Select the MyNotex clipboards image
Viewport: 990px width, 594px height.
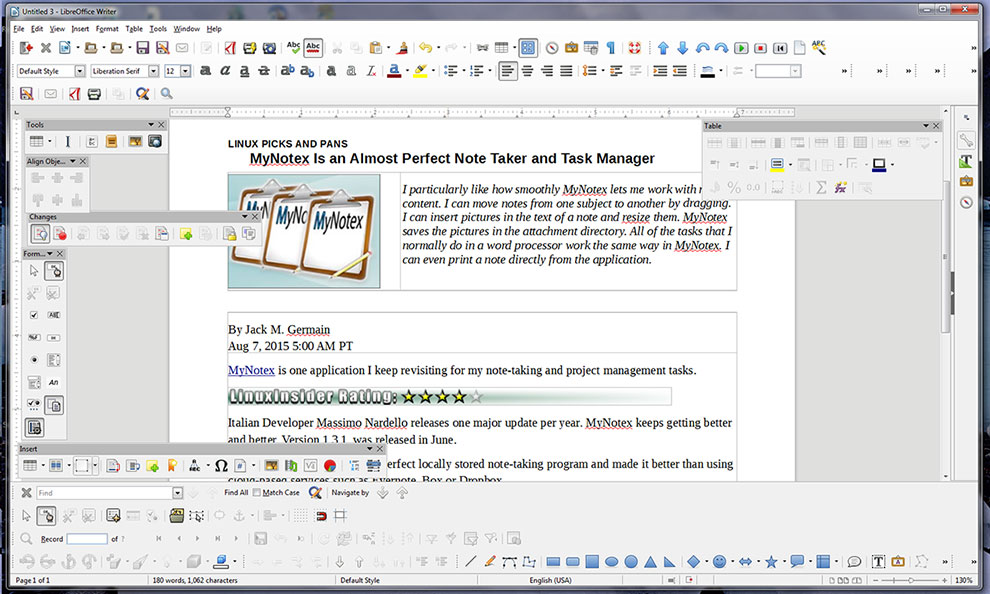[304, 232]
